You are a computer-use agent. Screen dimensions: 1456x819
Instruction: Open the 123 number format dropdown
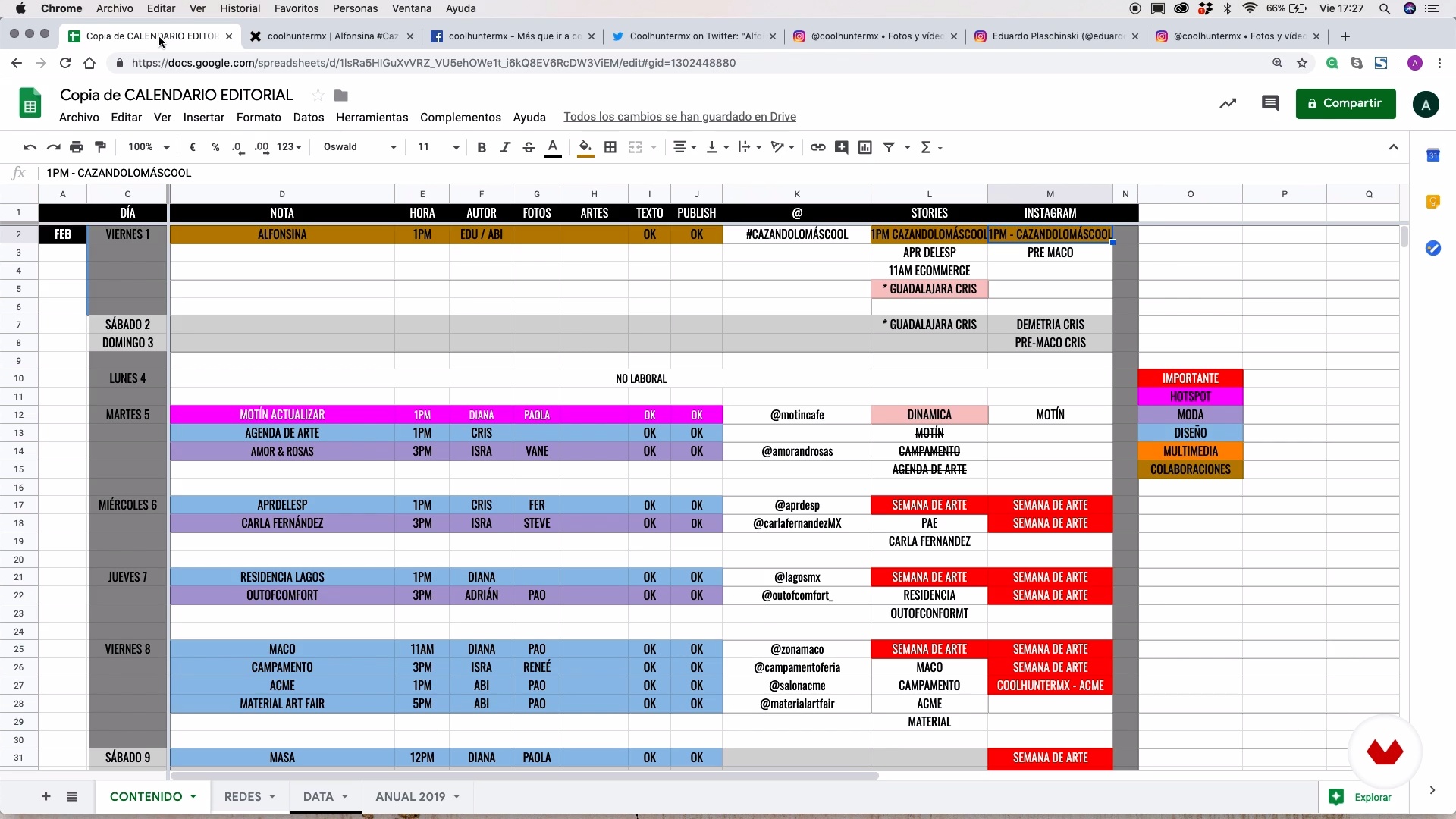[x=290, y=147]
